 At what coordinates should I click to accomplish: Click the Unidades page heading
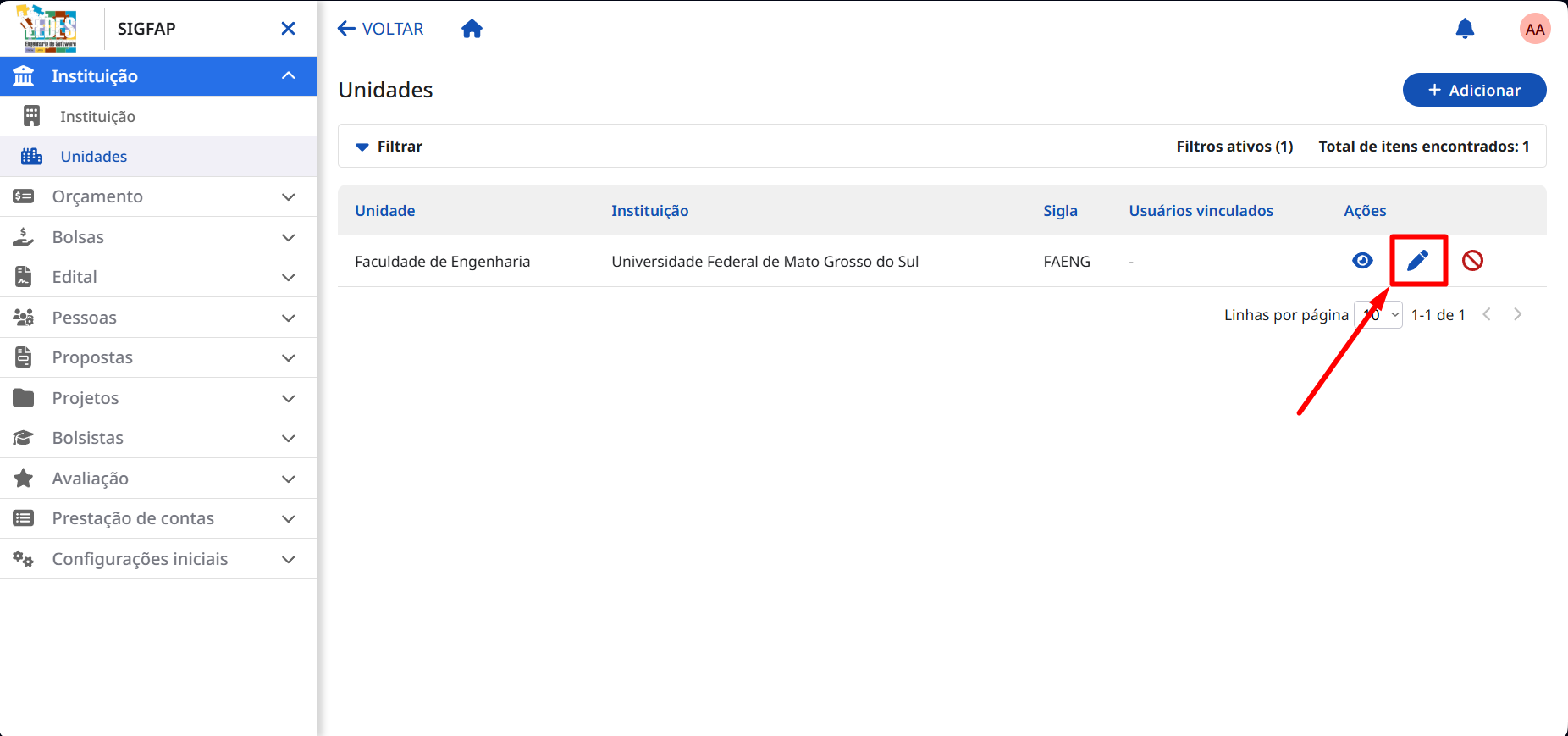pos(385,90)
